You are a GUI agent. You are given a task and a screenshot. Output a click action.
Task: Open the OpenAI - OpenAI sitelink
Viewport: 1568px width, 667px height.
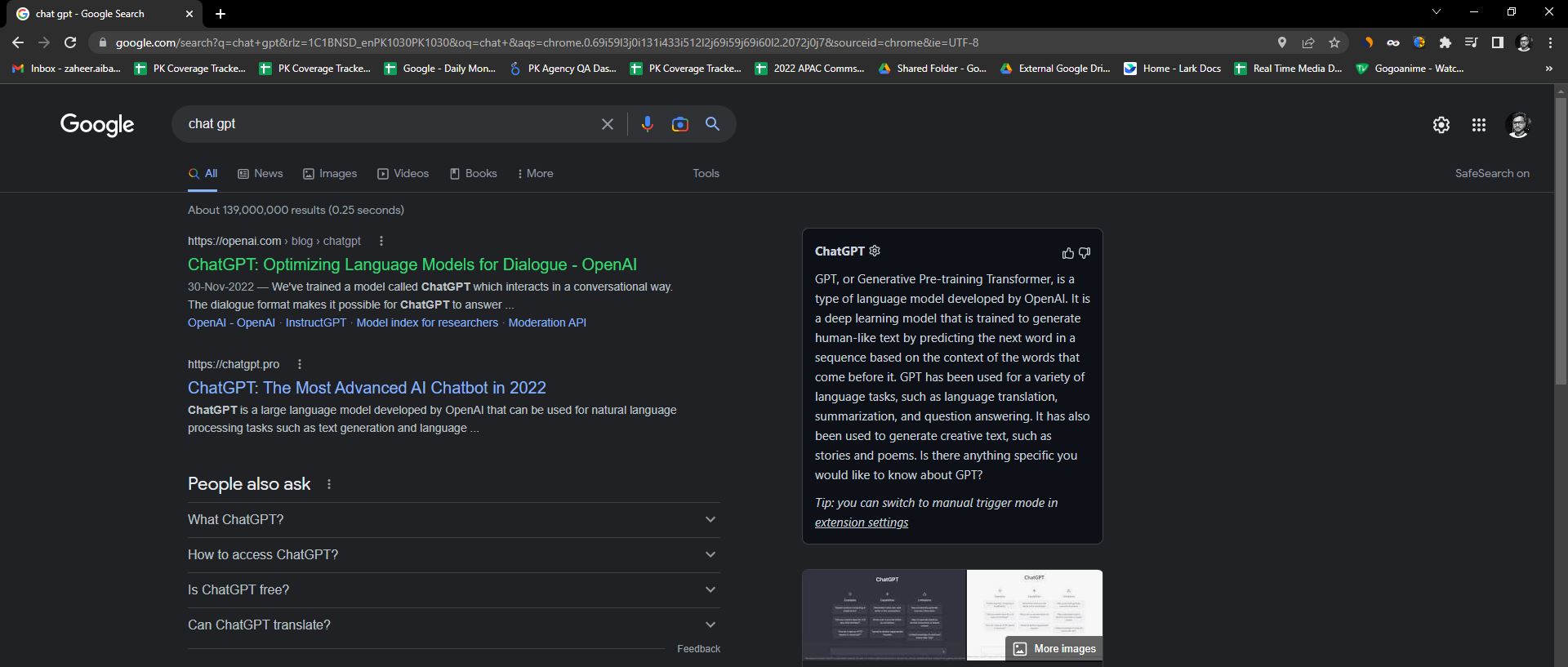[x=231, y=322]
